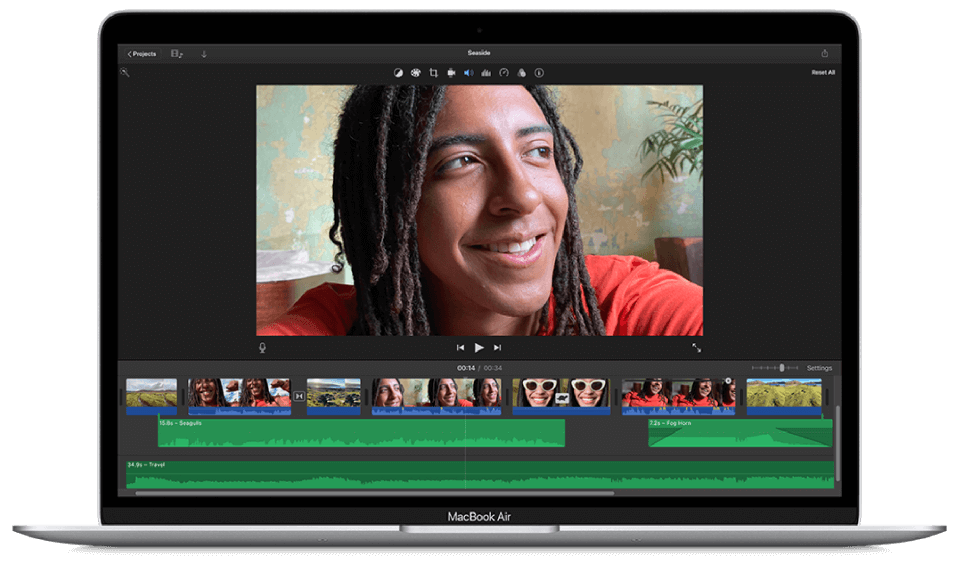
Task: Select the crop tool
Action: tap(434, 73)
